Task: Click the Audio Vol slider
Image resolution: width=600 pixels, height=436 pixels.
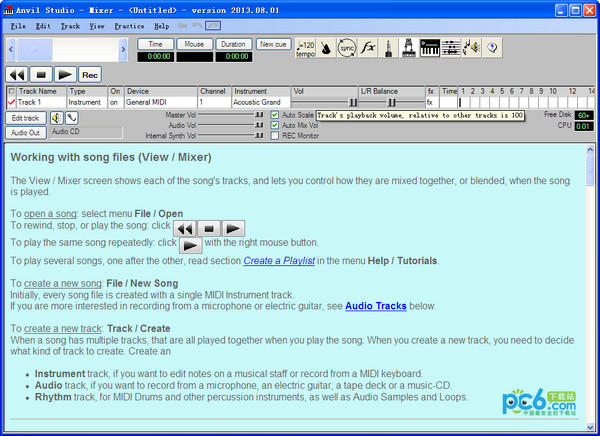Action: pyautogui.click(x=231, y=125)
